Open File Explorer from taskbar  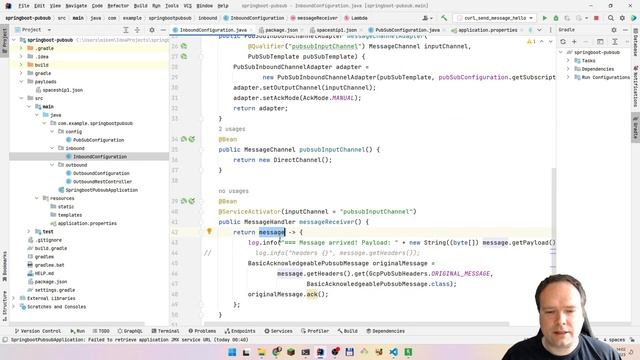point(261,352)
